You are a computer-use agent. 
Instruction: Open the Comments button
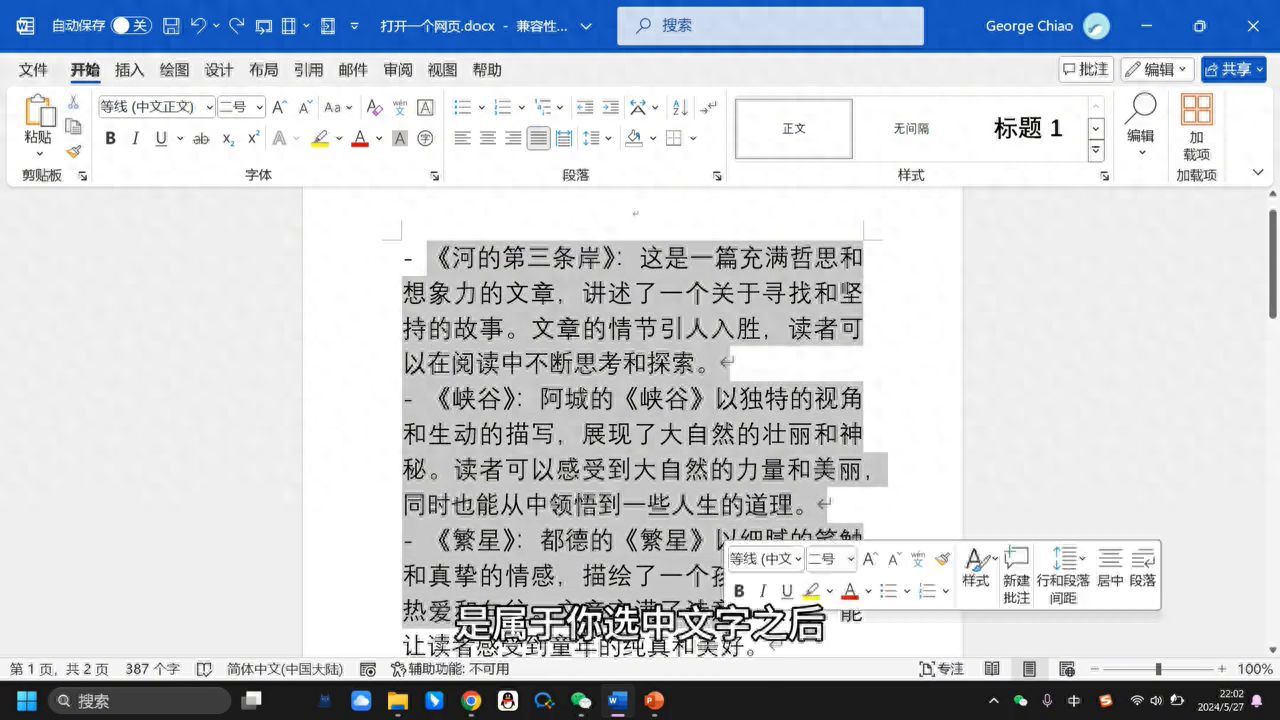[x=1086, y=69]
